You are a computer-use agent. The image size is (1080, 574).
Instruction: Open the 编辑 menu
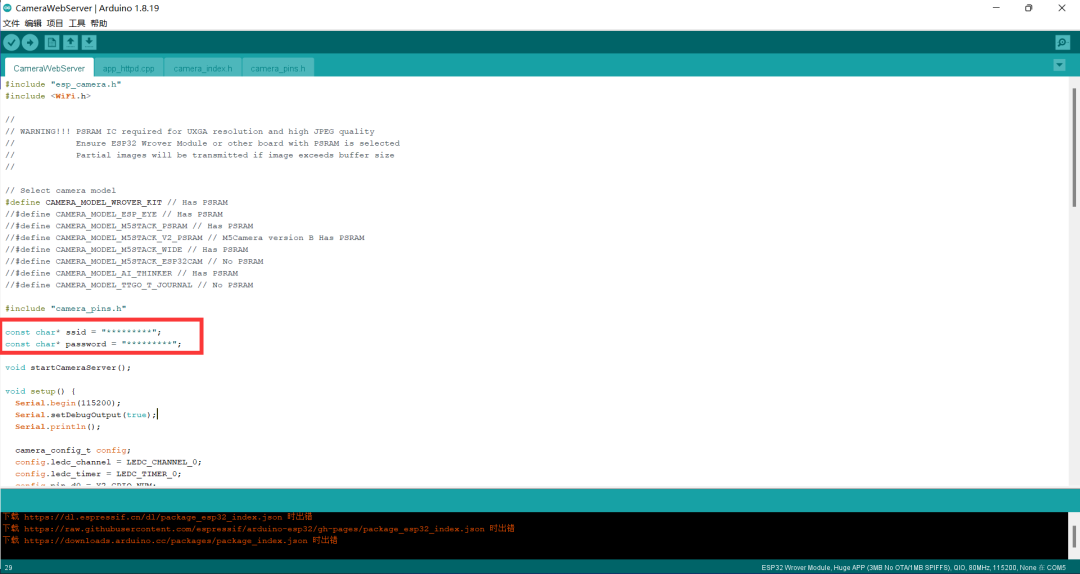[x=33, y=23]
